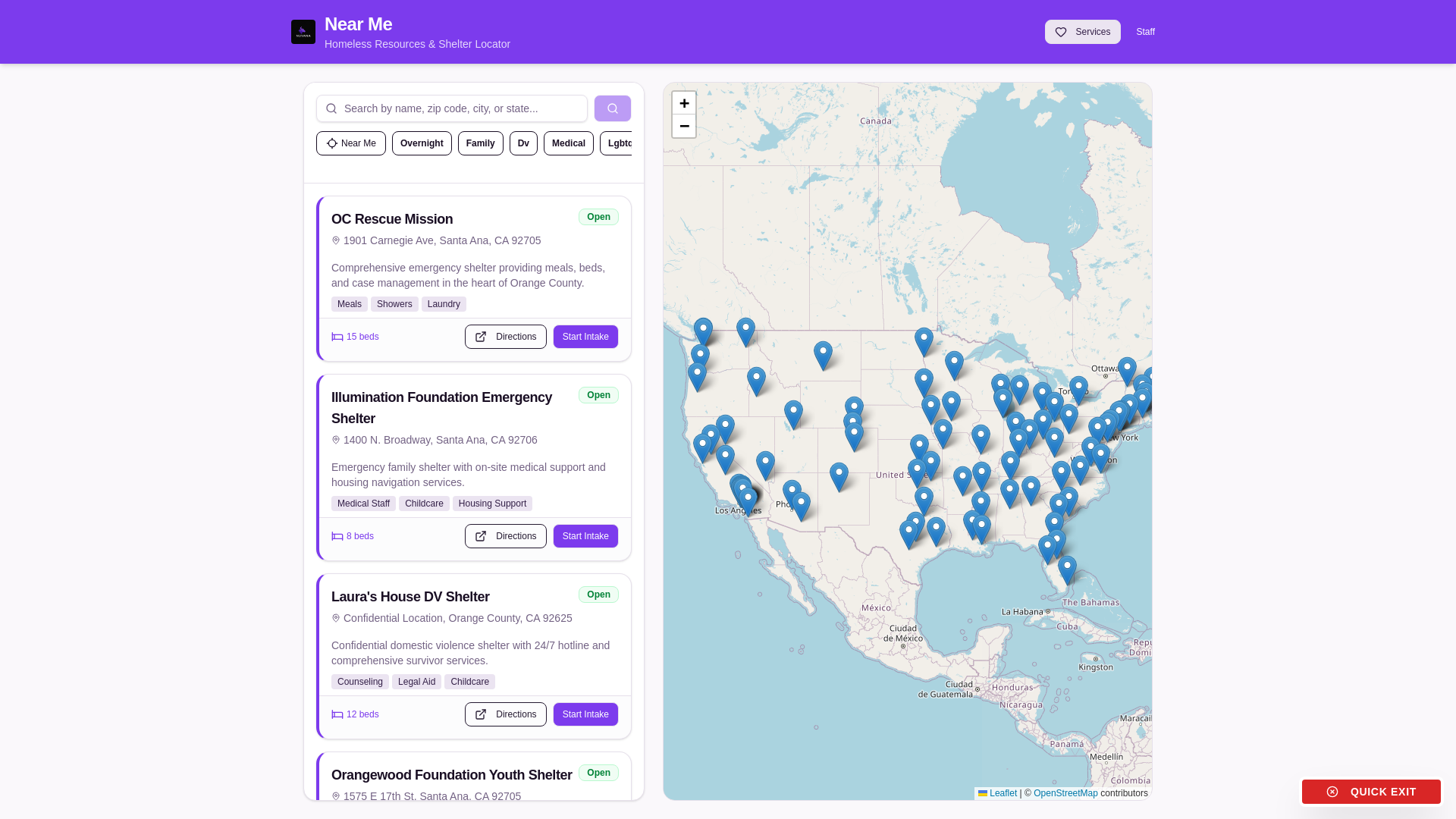Click the Near Me app logo
The image size is (1456, 819).
coord(303,32)
